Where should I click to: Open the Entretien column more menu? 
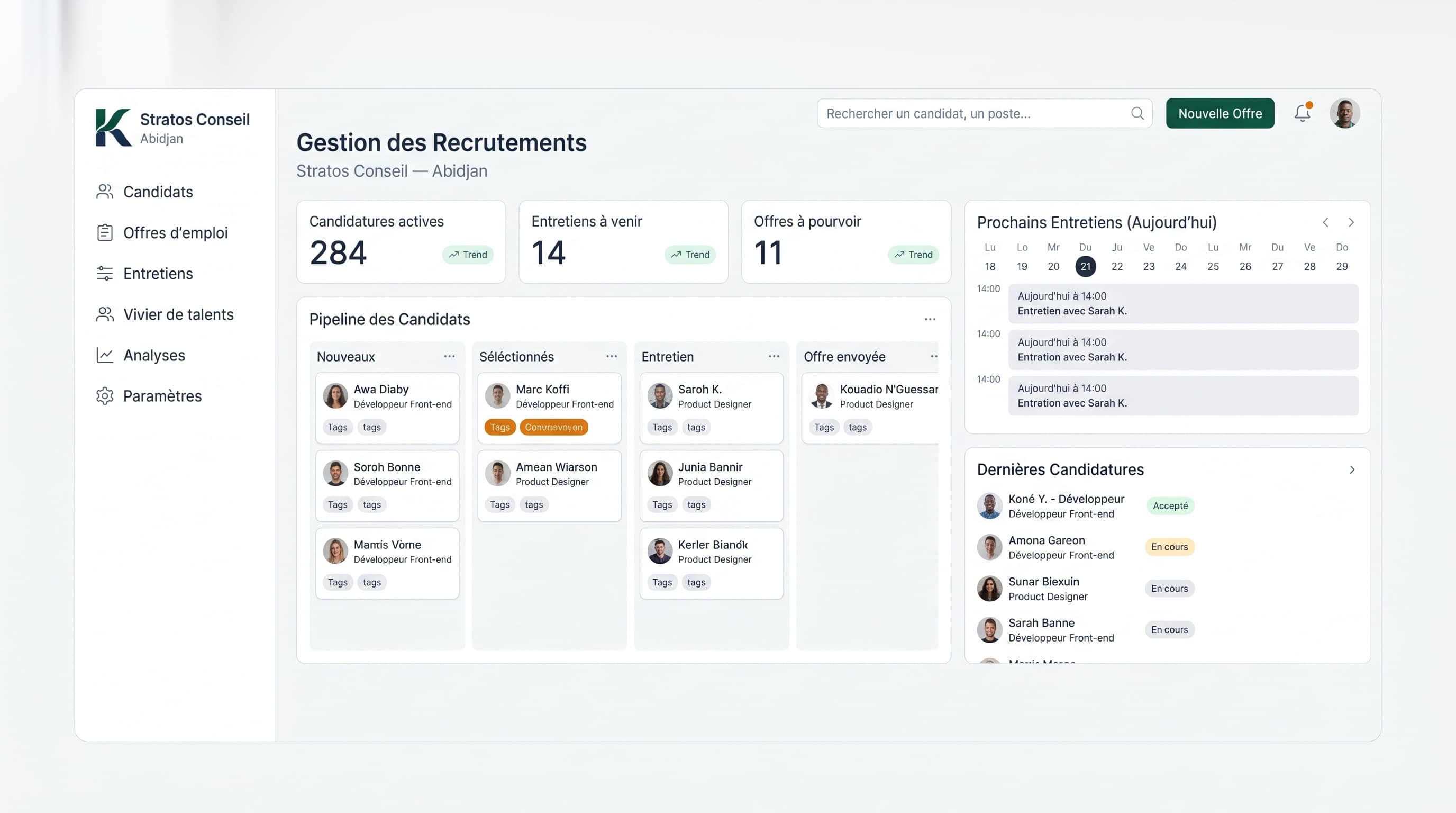774,356
